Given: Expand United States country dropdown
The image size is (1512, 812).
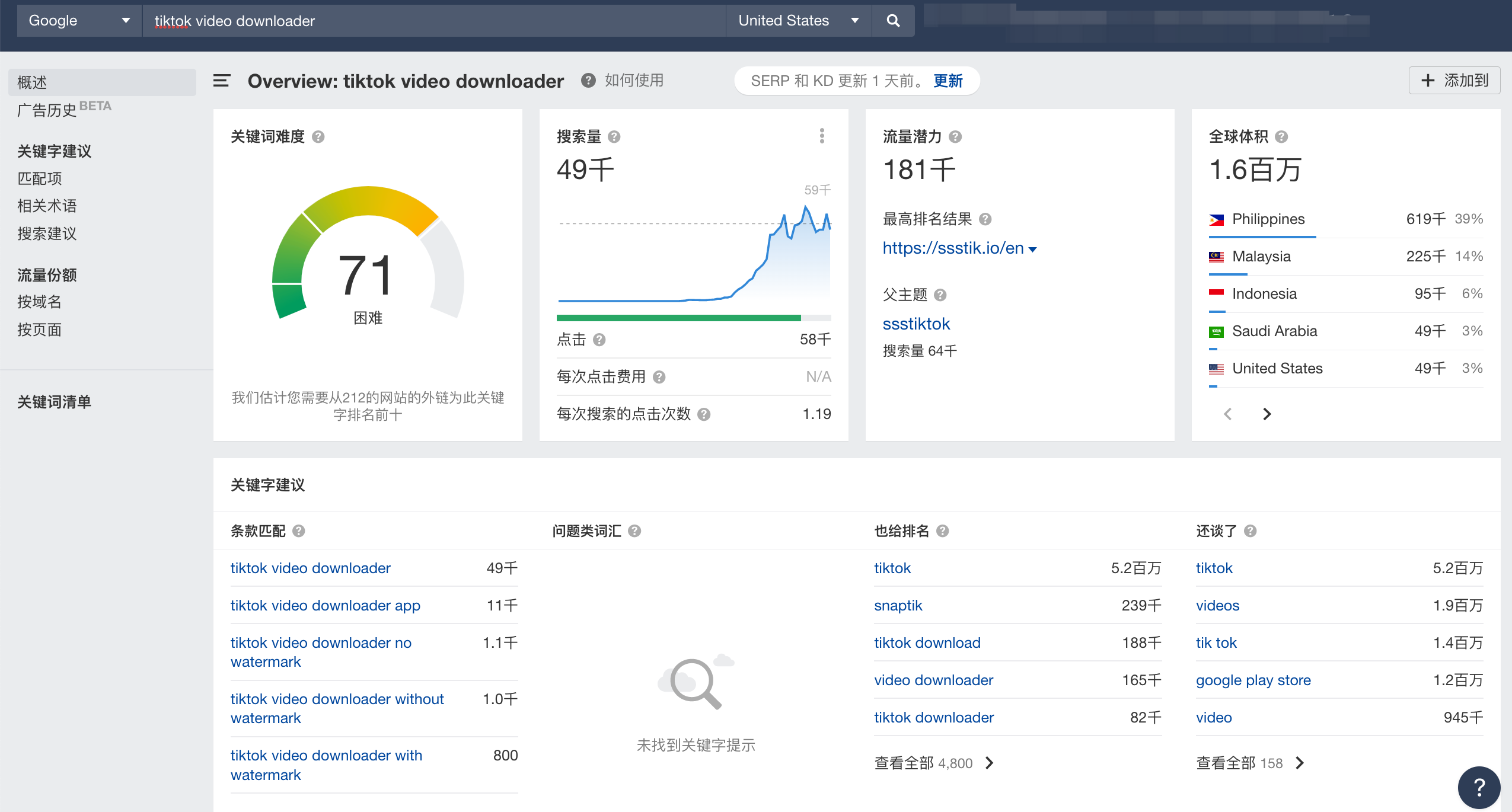Looking at the screenshot, I should pos(800,19).
